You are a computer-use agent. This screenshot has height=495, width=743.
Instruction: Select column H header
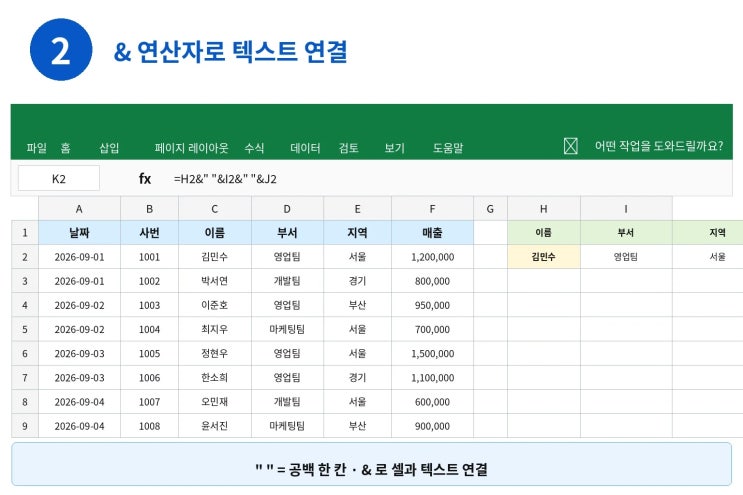[544, 209]
